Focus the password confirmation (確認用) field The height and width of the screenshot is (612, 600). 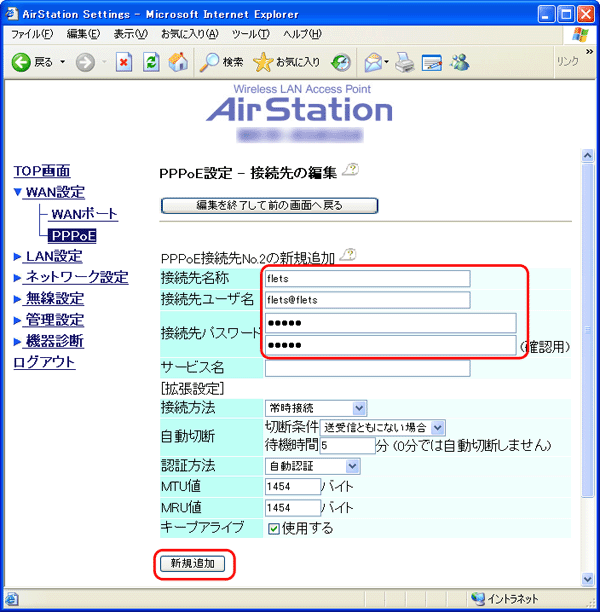[391, 345]
